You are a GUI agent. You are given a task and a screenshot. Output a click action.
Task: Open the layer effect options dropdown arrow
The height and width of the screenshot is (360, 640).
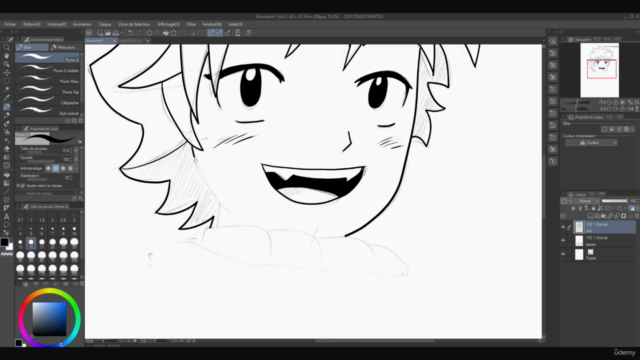[x=632, y=129]
